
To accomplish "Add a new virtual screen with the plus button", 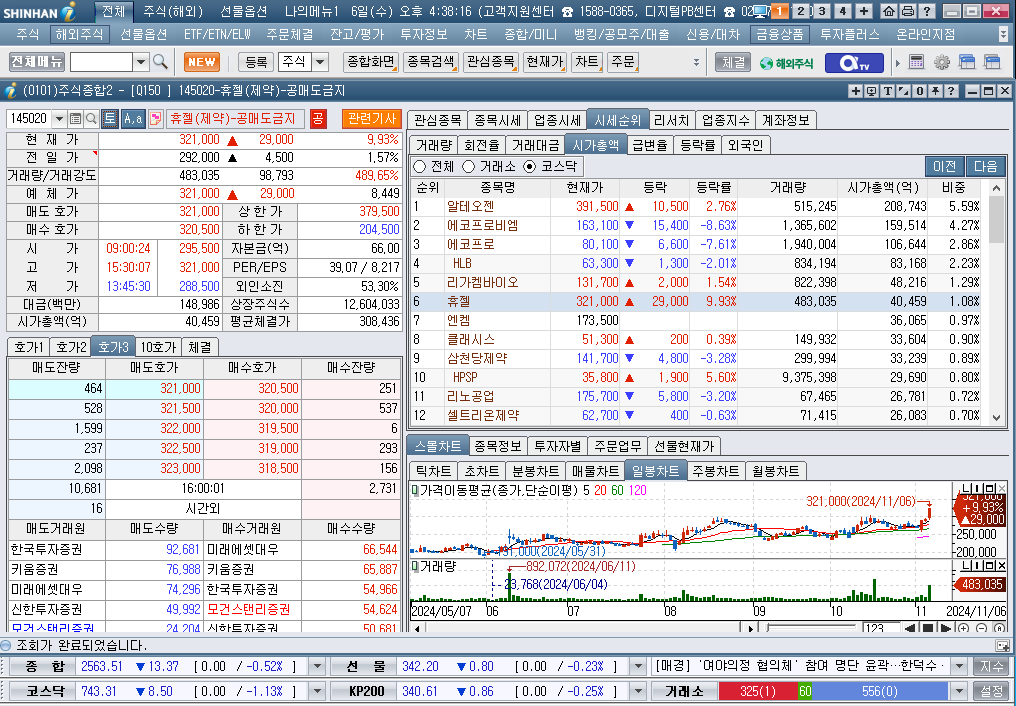I will pos(864,11).
